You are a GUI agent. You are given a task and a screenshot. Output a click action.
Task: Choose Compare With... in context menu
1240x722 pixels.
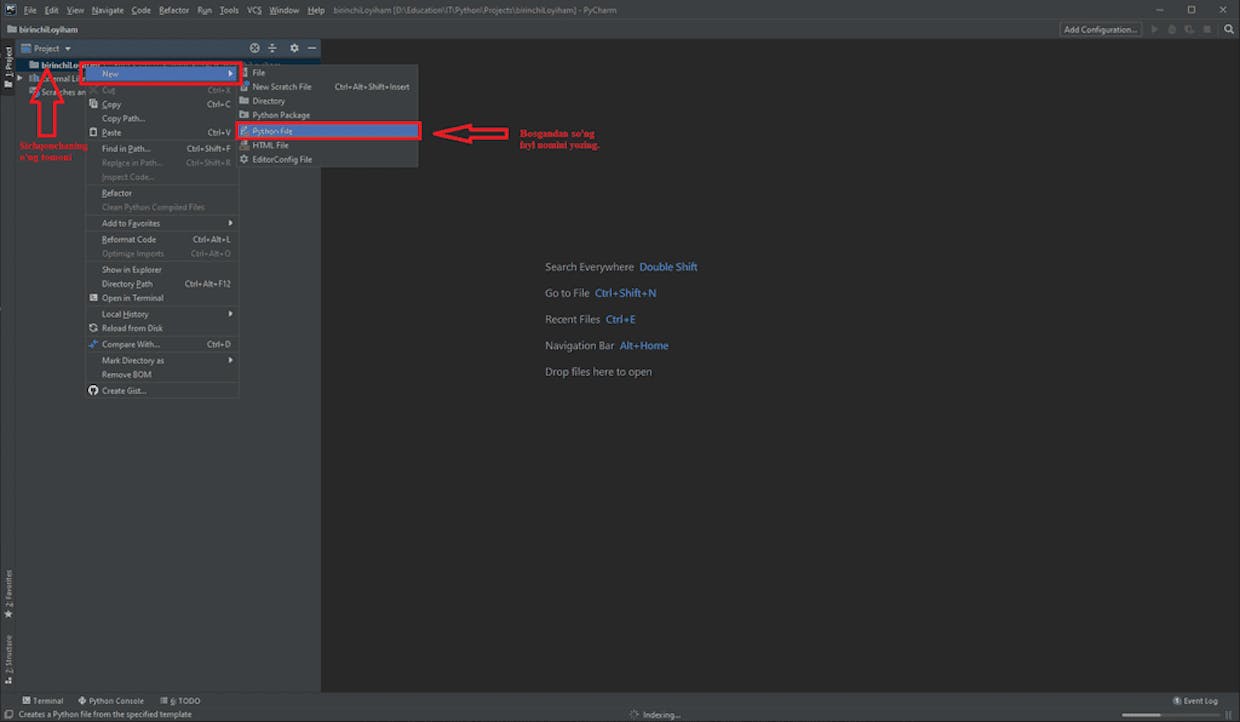[x=161, y=345]
